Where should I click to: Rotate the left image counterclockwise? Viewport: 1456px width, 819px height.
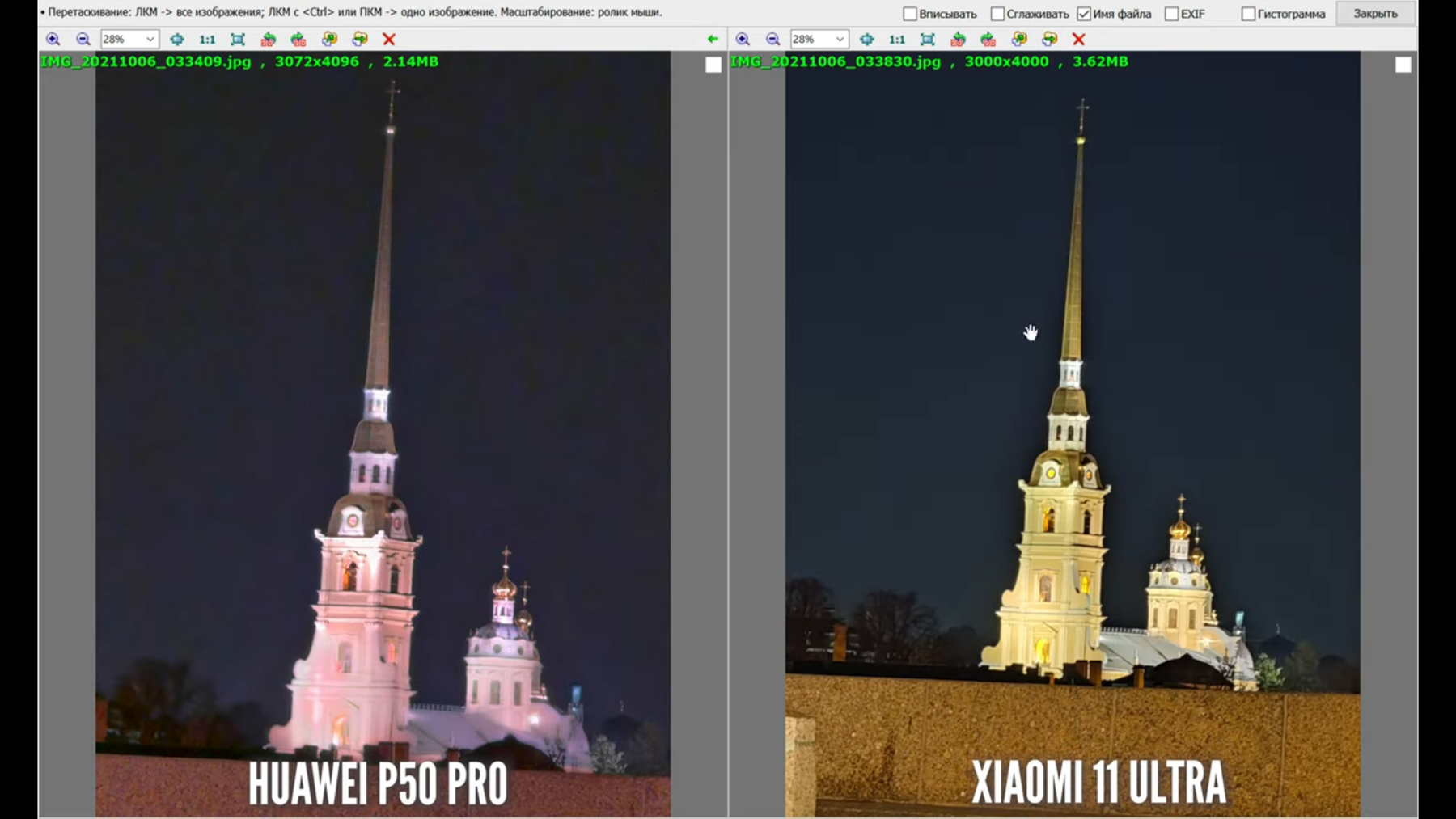click(268, 39)
